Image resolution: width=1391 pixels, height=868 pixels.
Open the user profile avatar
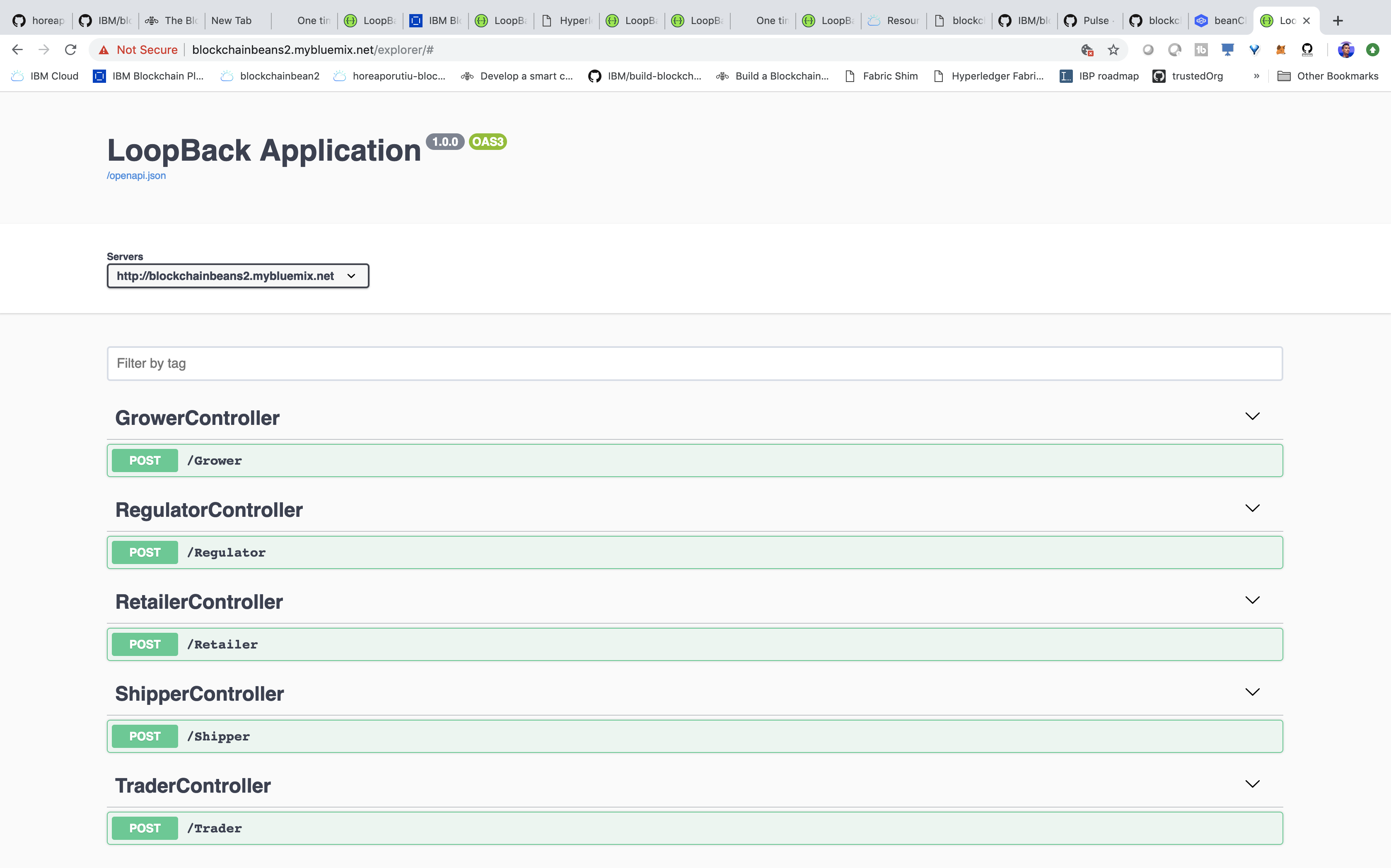pos(1346,50)
